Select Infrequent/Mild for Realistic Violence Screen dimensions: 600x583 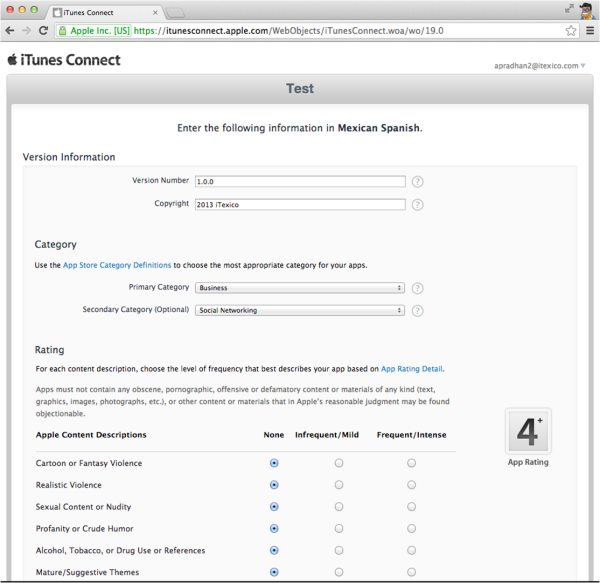pos(339,485)
